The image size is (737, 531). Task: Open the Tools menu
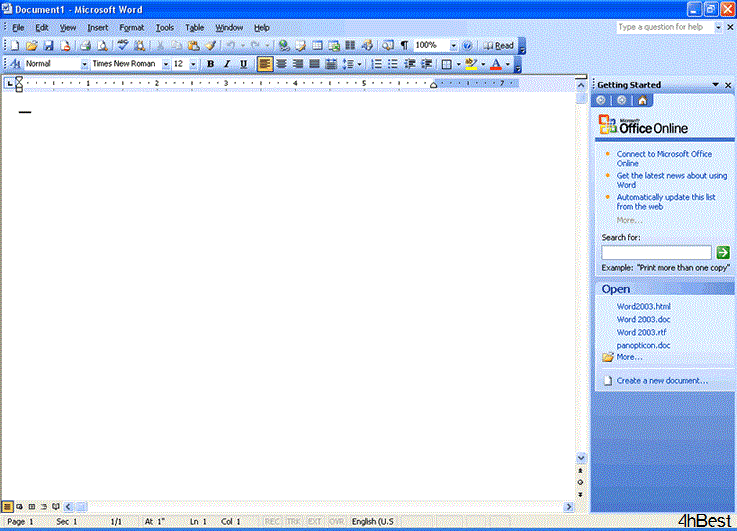coord(165,28)
